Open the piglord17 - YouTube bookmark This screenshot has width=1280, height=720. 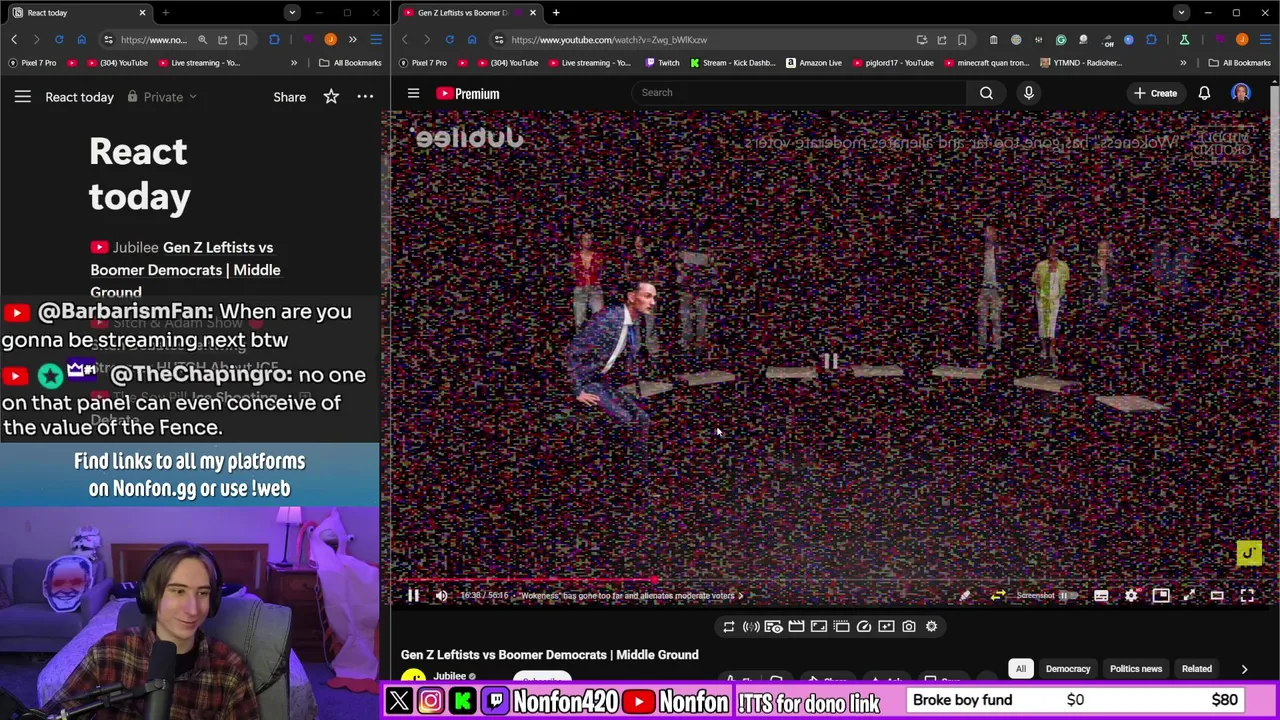point(892,63)
